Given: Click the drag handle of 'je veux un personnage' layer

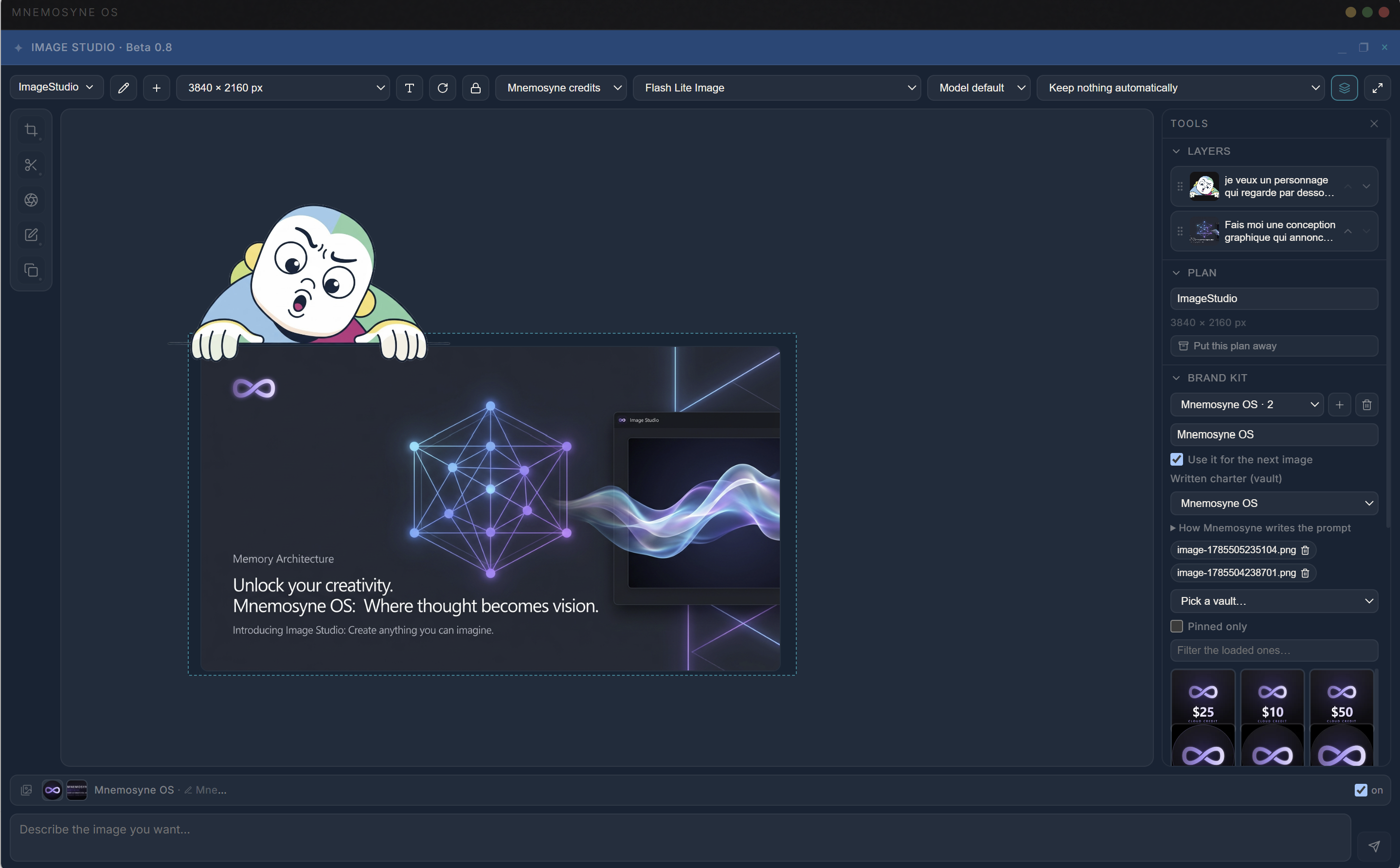Looking at the screenshot, I should click(x=1180, y=186).
